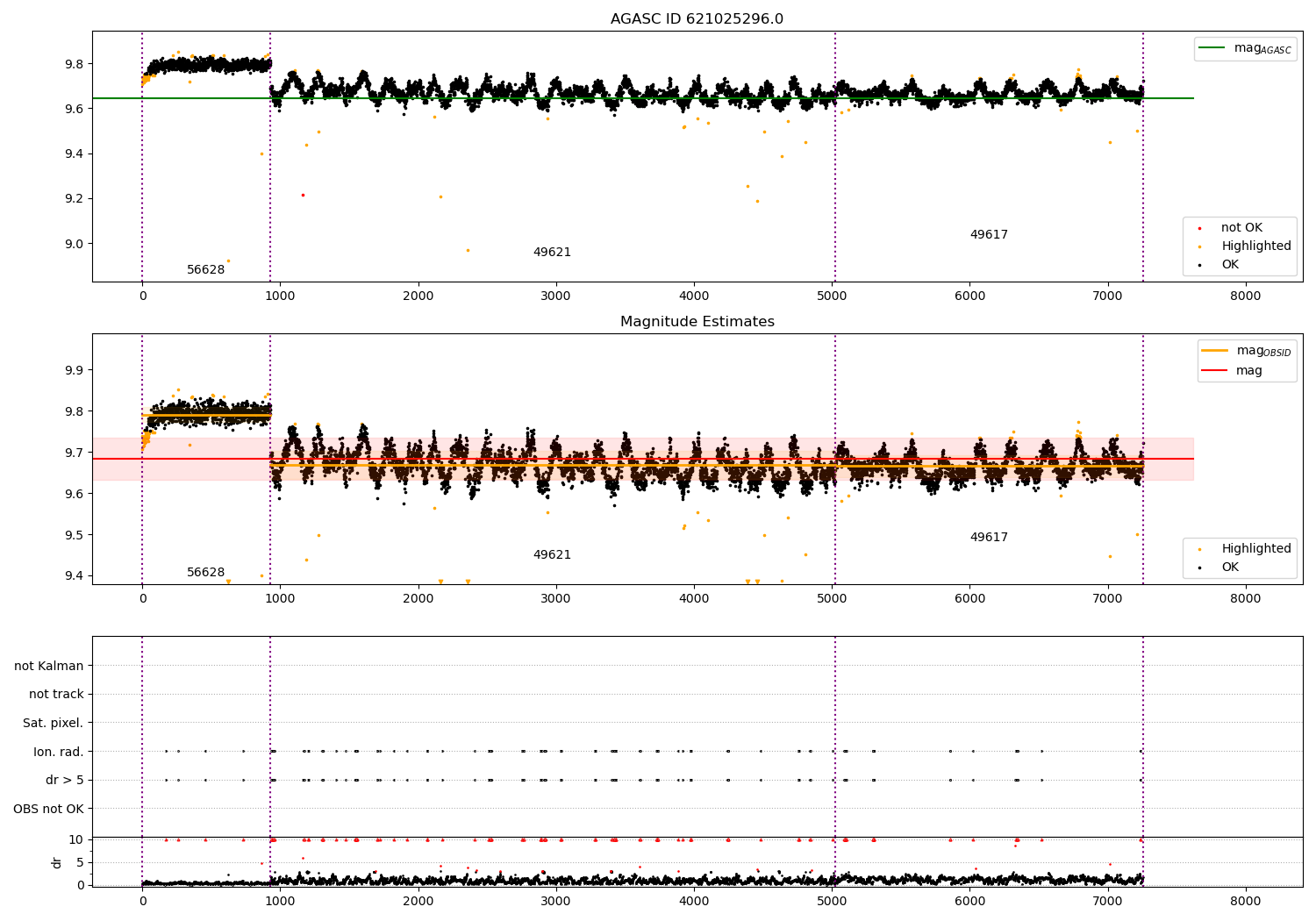Click the 8000 x-tick label under the top plot
The height and width of the screenshot is (921, 1316).
click(x=1246, y=296)
